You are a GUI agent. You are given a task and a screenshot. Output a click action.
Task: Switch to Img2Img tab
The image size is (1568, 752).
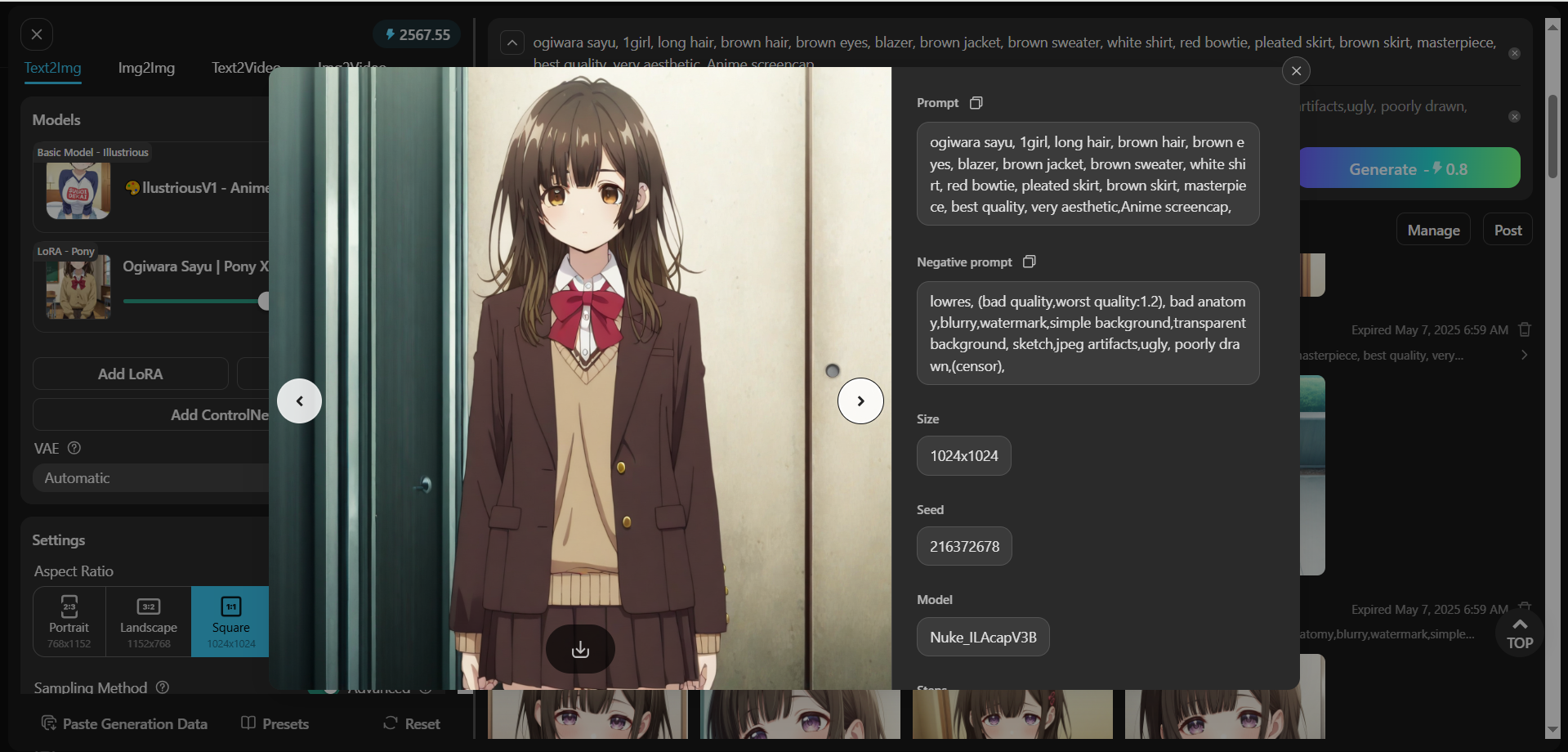[146, 68]
